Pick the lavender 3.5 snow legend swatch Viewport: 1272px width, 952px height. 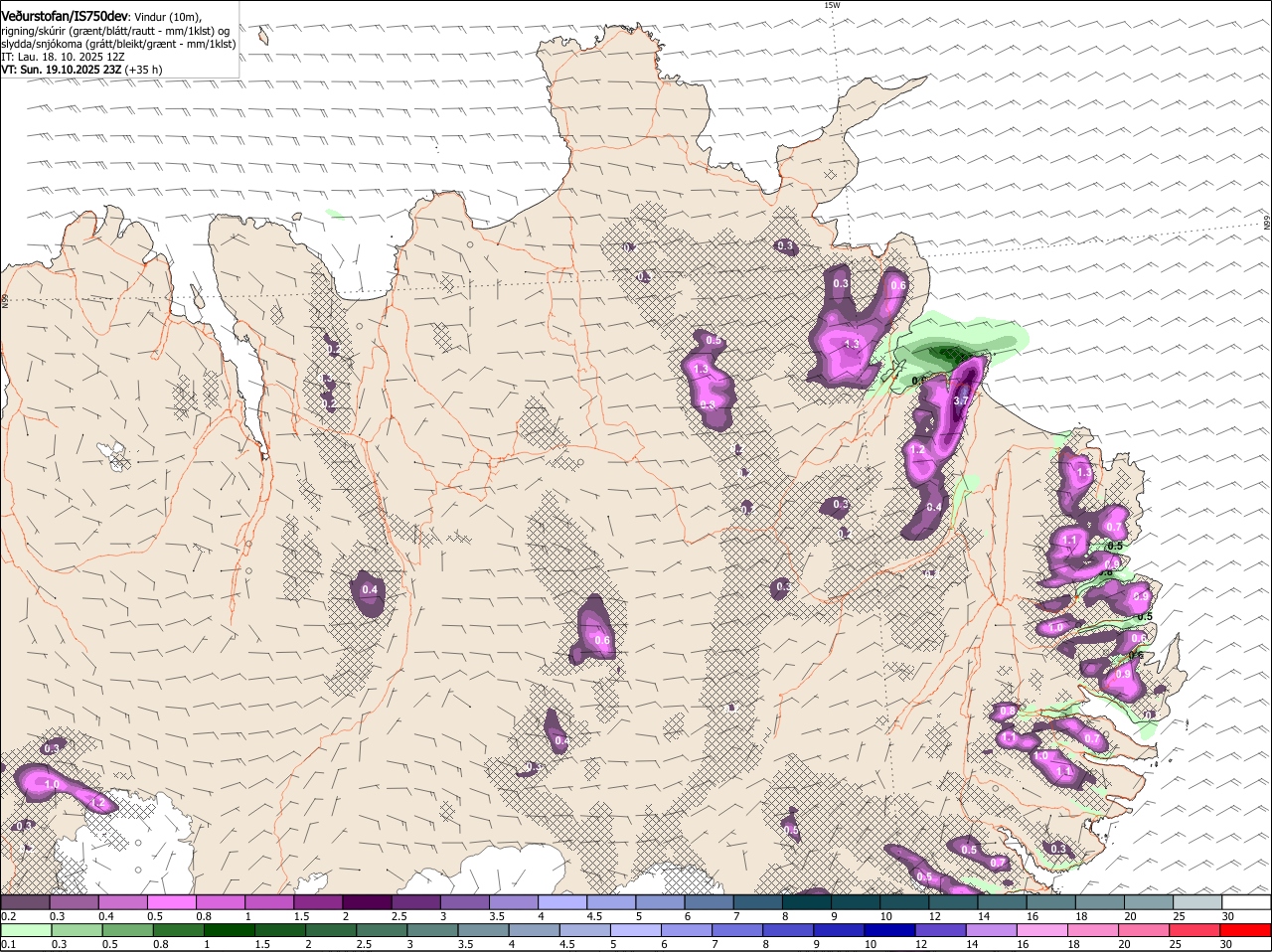(514, 902)
